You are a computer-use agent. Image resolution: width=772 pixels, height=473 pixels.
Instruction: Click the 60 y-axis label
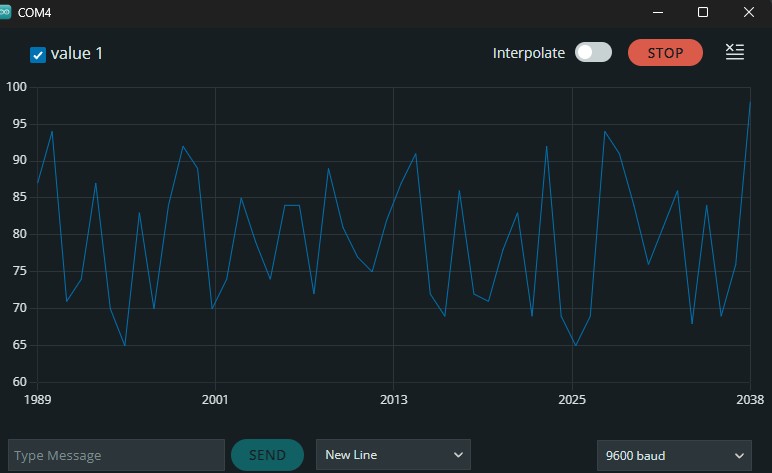[20, 381]
